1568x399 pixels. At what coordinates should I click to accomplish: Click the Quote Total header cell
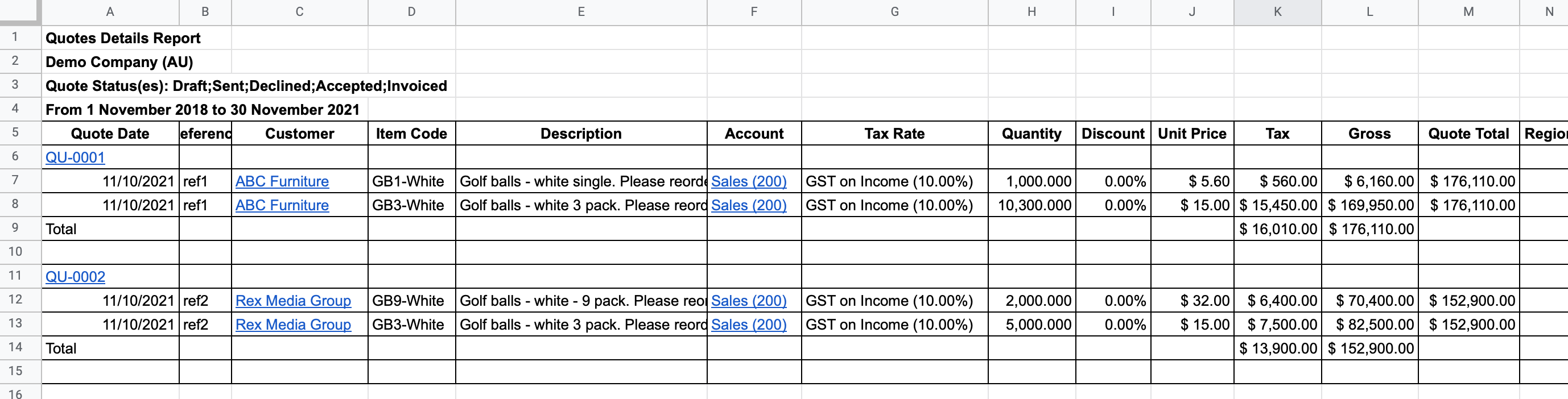tap(1467, 133)
